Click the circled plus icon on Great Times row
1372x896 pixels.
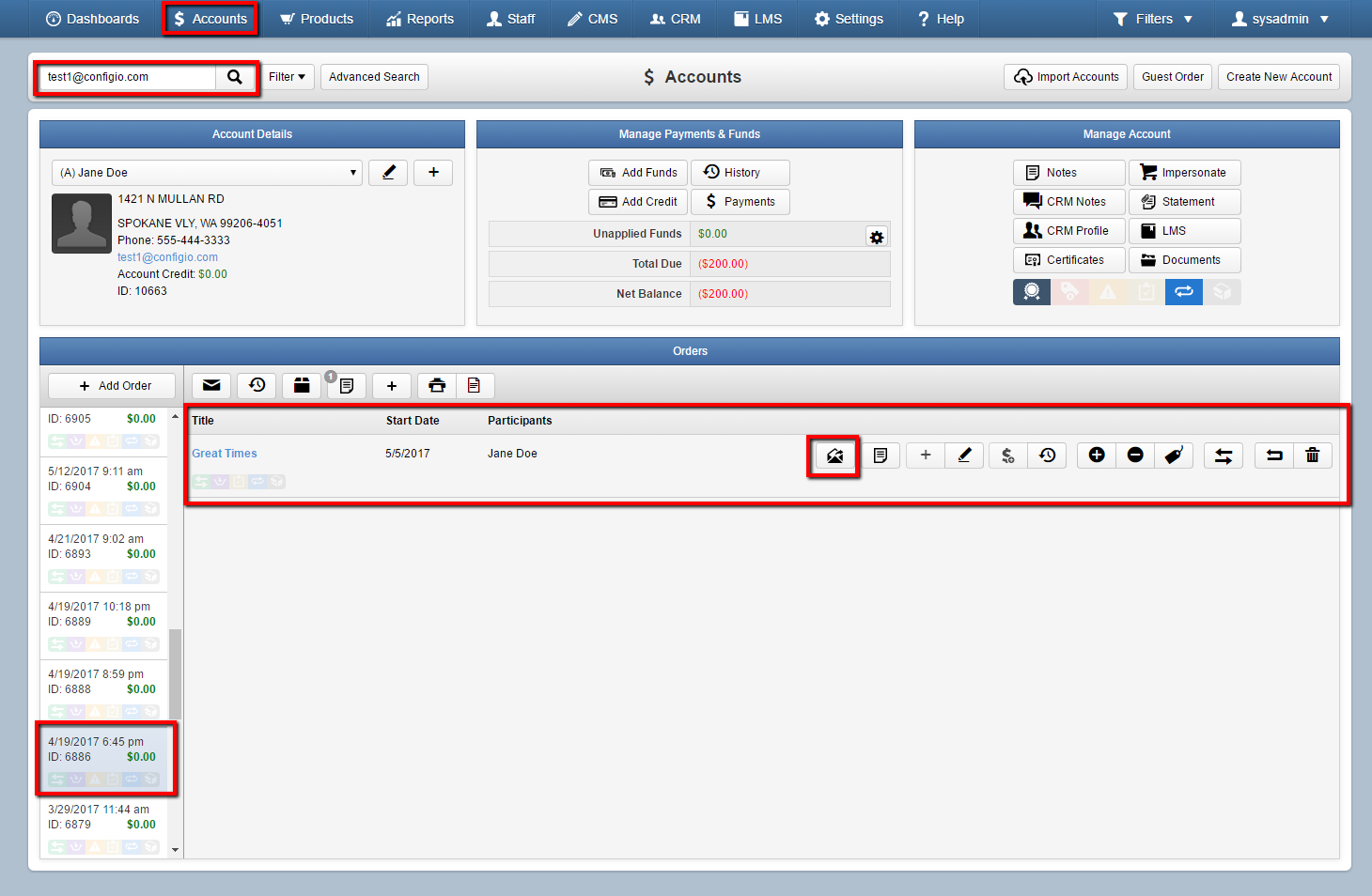pos(1097,456)
